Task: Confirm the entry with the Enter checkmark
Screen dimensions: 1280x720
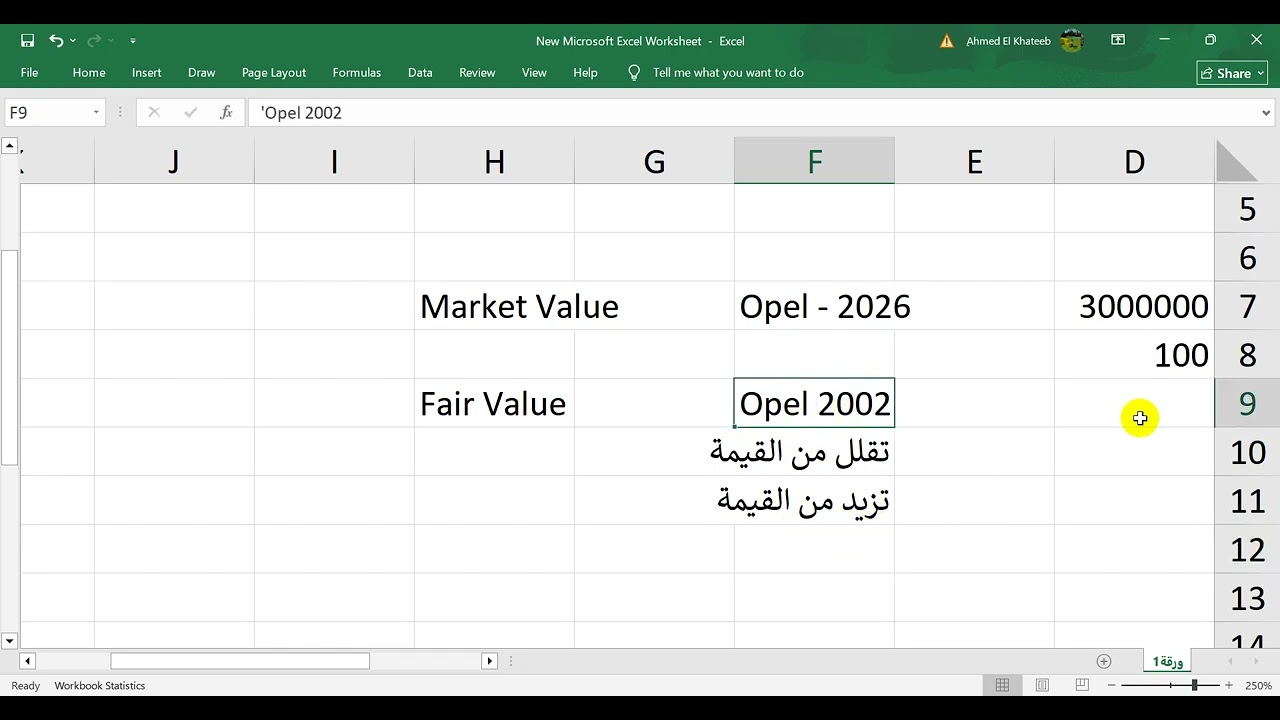Action: tap(191, 113)
